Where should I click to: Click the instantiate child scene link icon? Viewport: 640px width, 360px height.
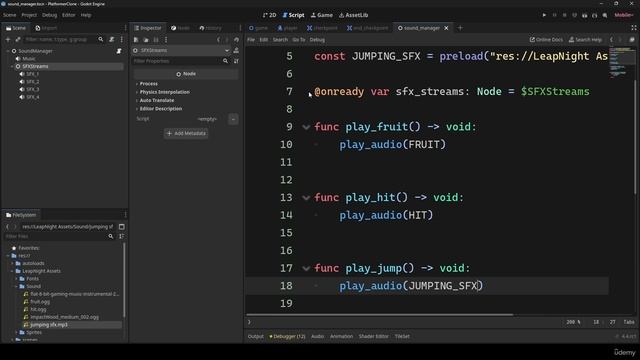(x=18, y=40)
